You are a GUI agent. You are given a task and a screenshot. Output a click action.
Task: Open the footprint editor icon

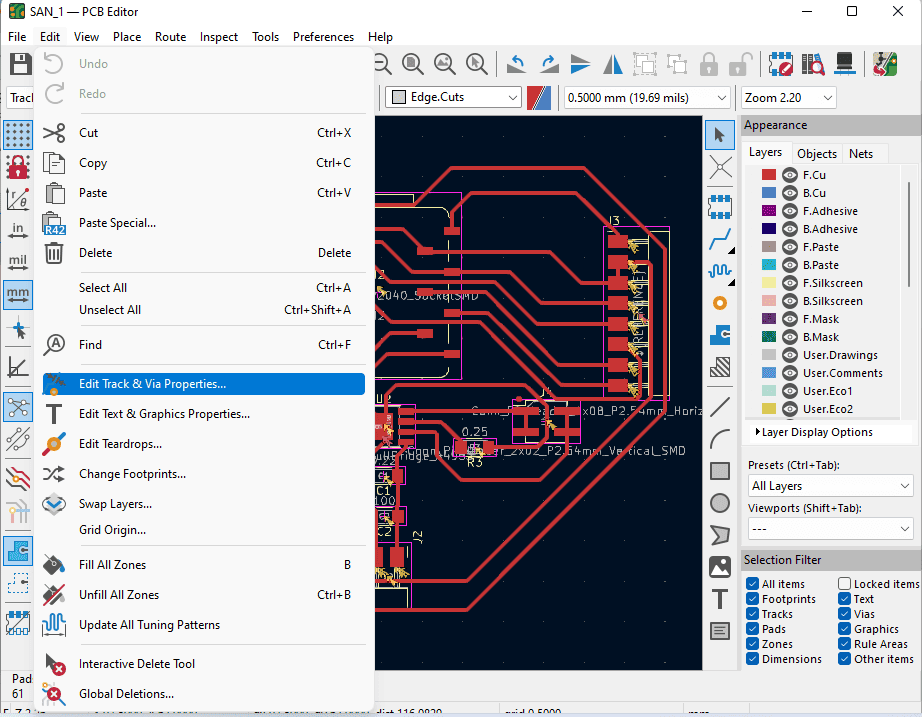click(x=781, y=64)
